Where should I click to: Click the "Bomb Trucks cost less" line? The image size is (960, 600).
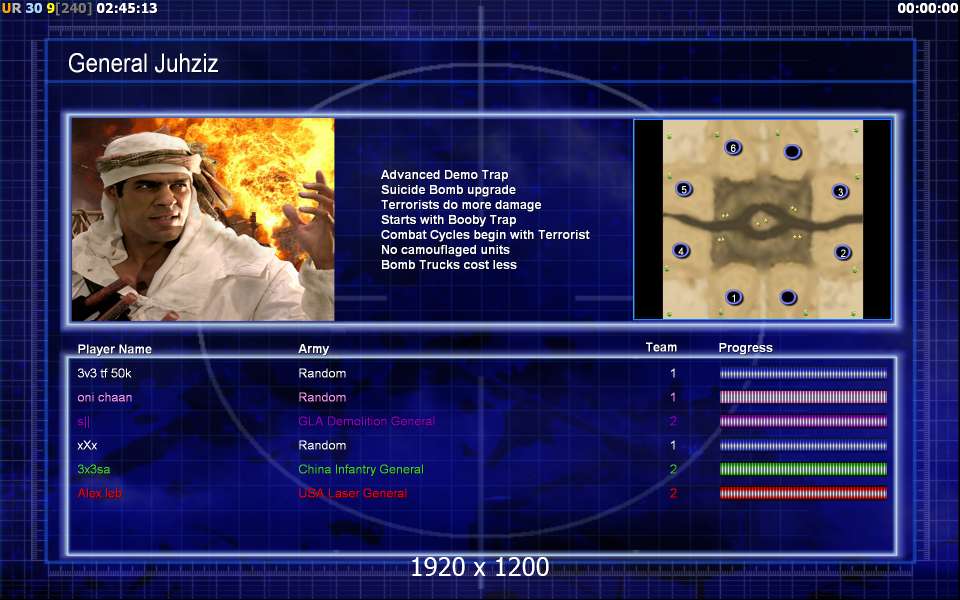[449, 264]
